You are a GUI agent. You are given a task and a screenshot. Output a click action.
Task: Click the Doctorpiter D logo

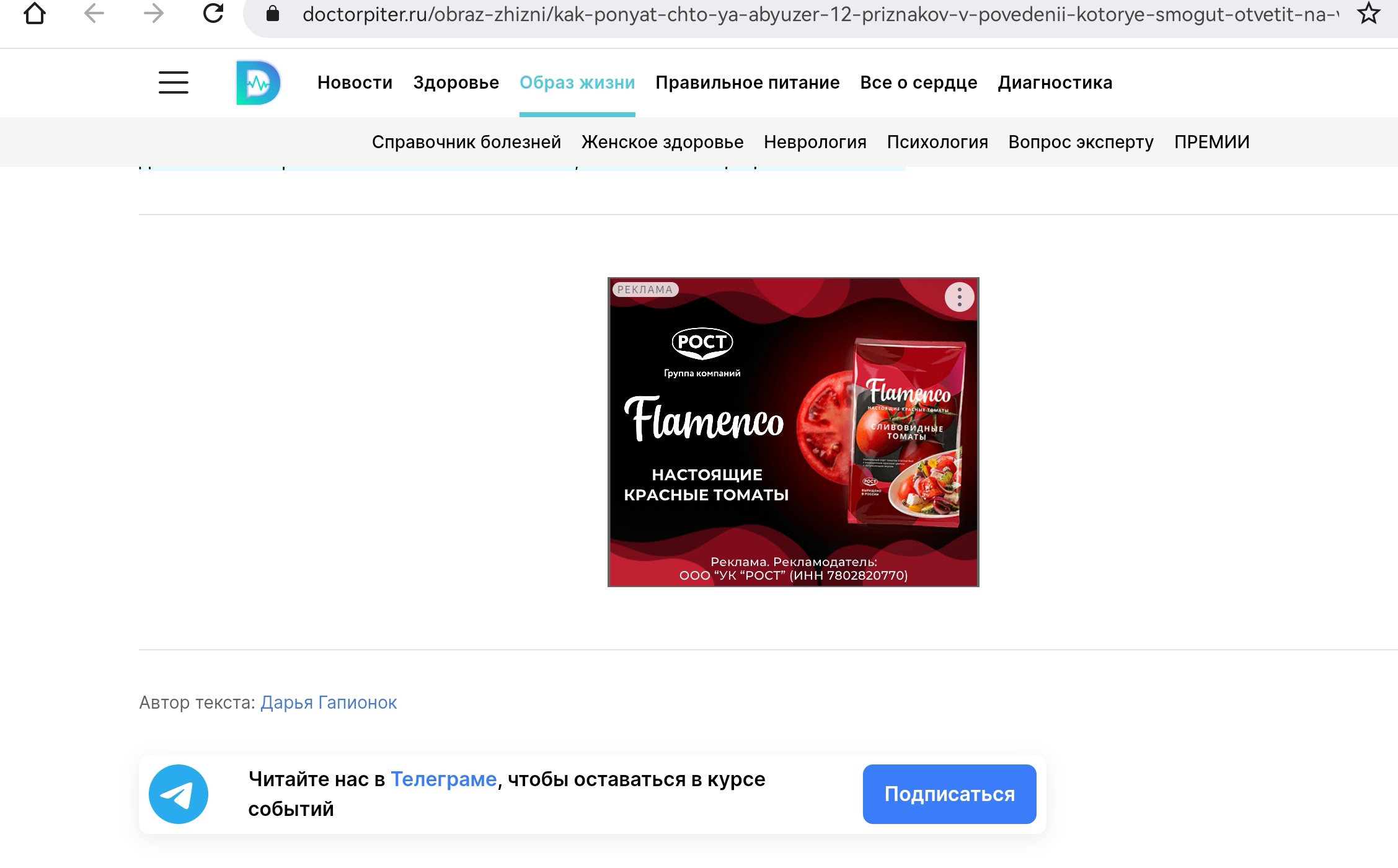pos(259,82)
